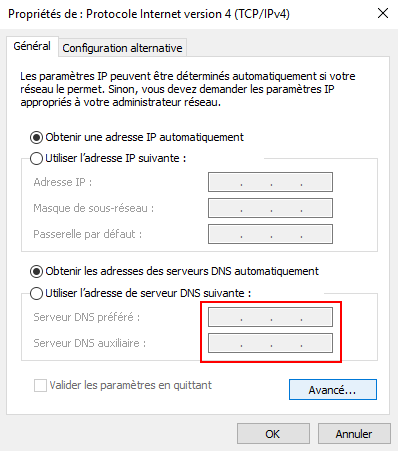Click first octet of Serveur DNS auxiliaire

click(225, 343)
